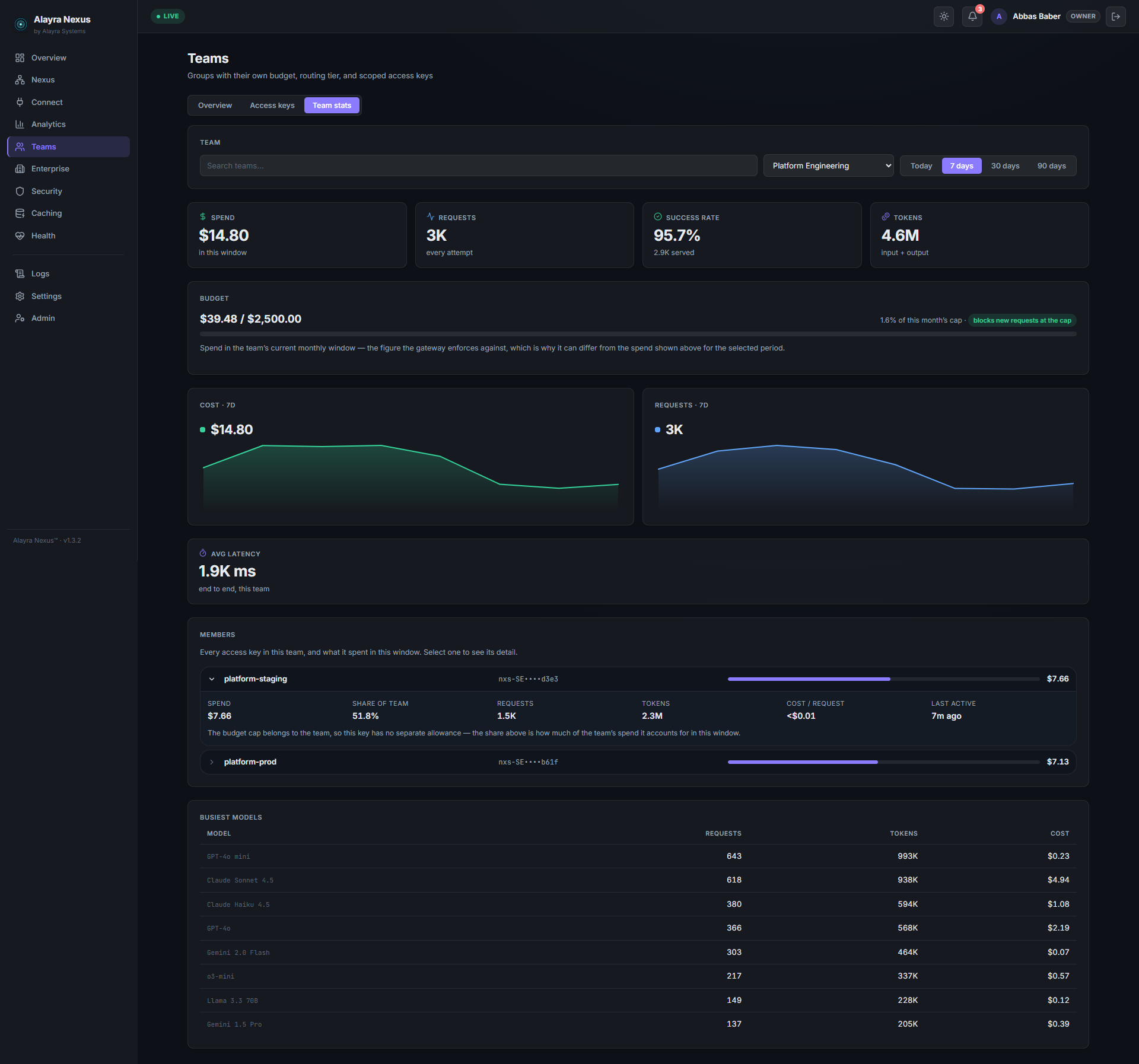Viewport: 1139px width, 1064px height.
Task: Click the 'Claude Sonnet 4.5' model row
Action: click(x=638, y=881)
